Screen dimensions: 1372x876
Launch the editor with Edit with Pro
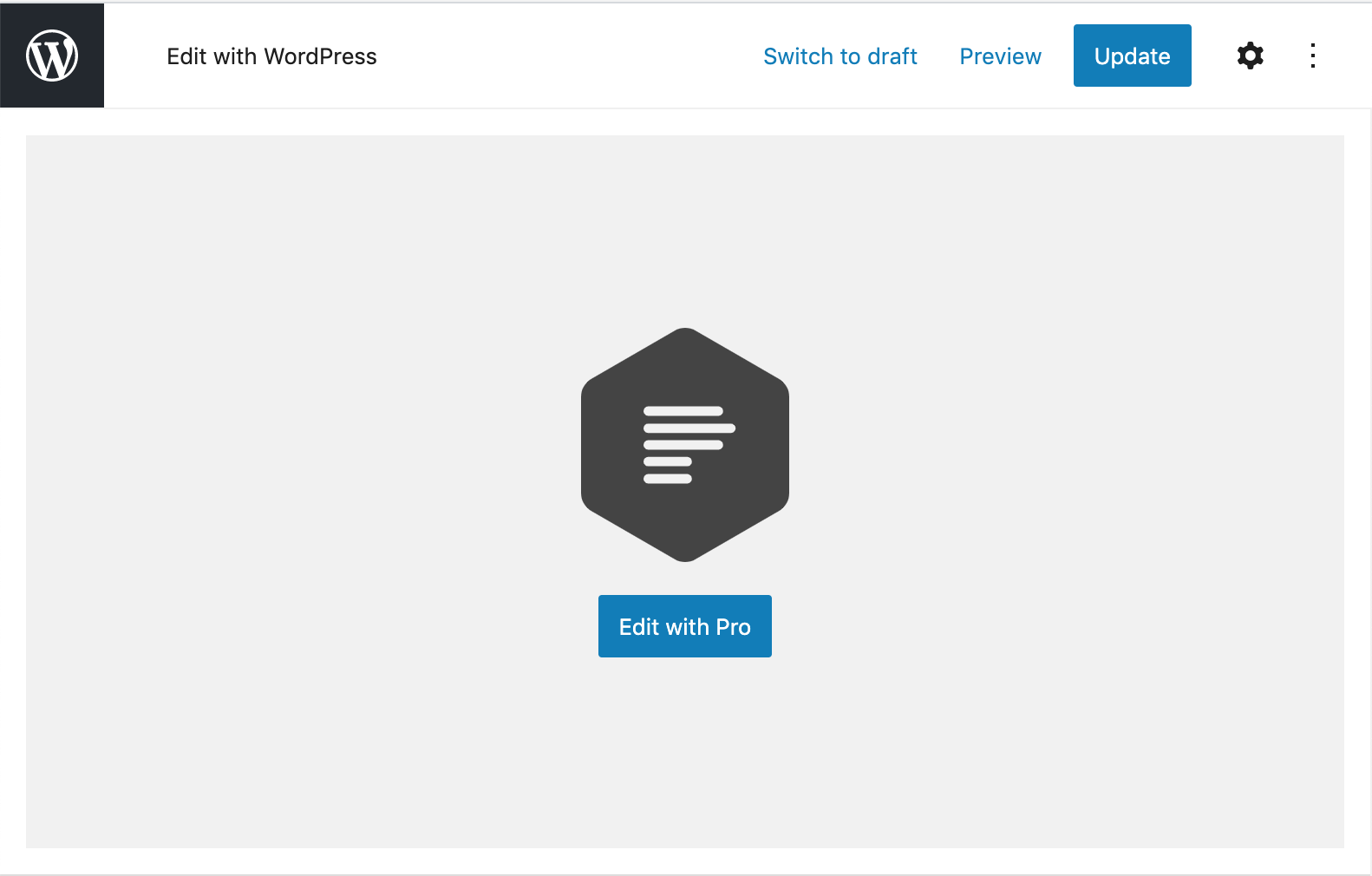point(685,626)
